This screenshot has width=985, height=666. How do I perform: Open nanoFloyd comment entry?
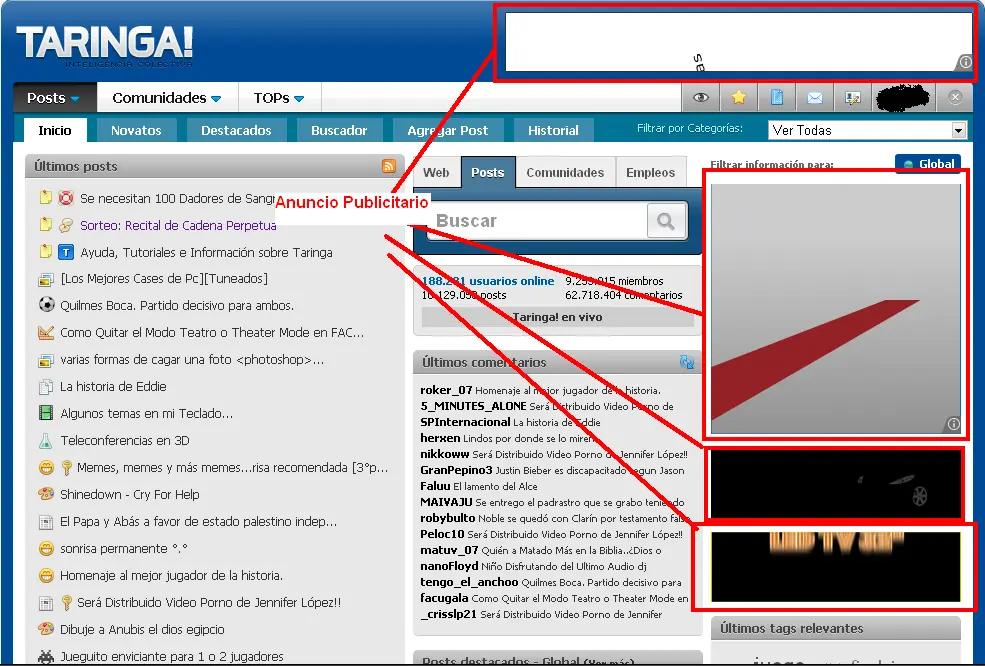click(533, 566)
